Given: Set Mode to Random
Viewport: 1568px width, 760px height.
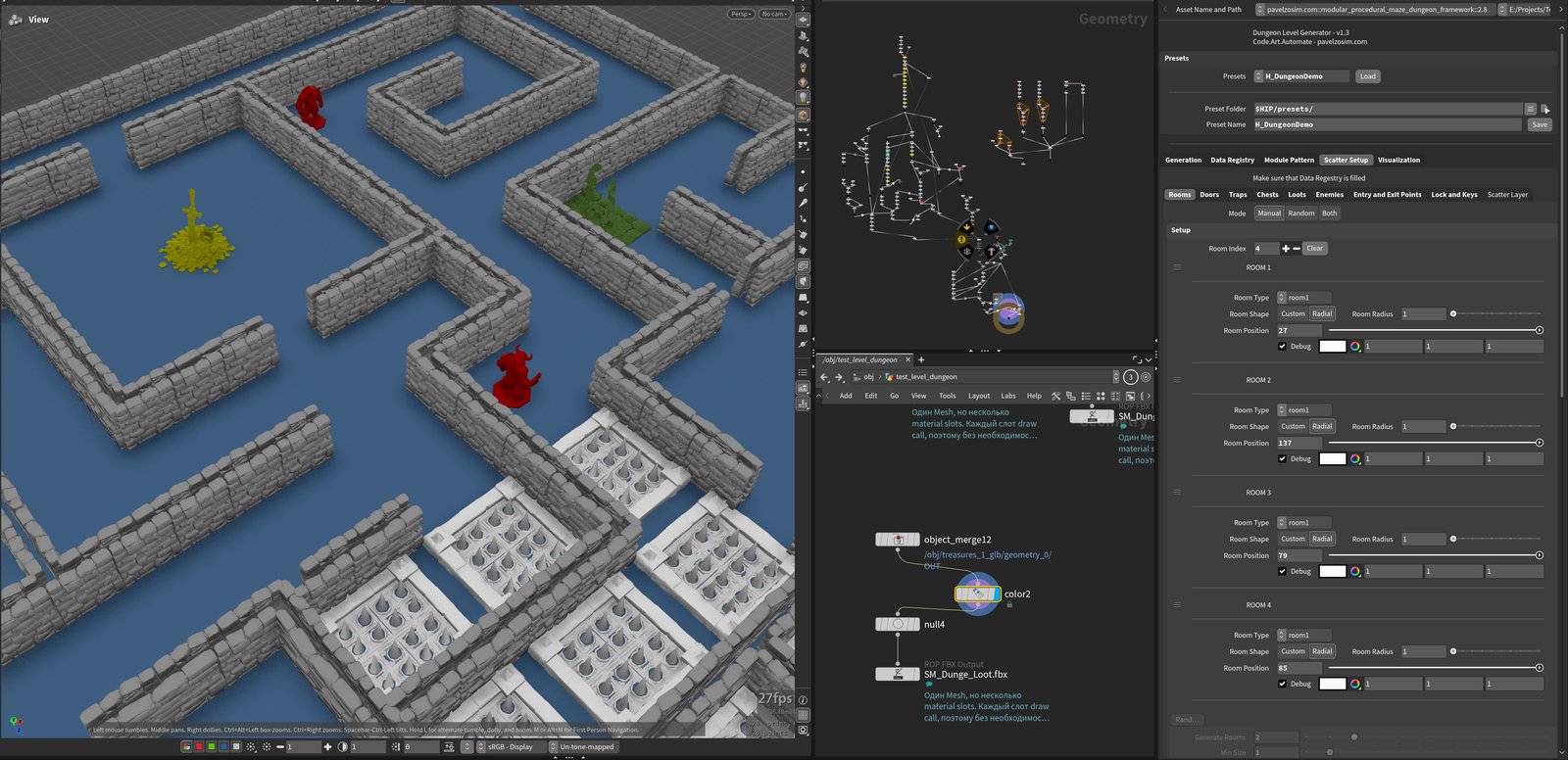Looking at the screenshot, I should [x=1300, y=213].
